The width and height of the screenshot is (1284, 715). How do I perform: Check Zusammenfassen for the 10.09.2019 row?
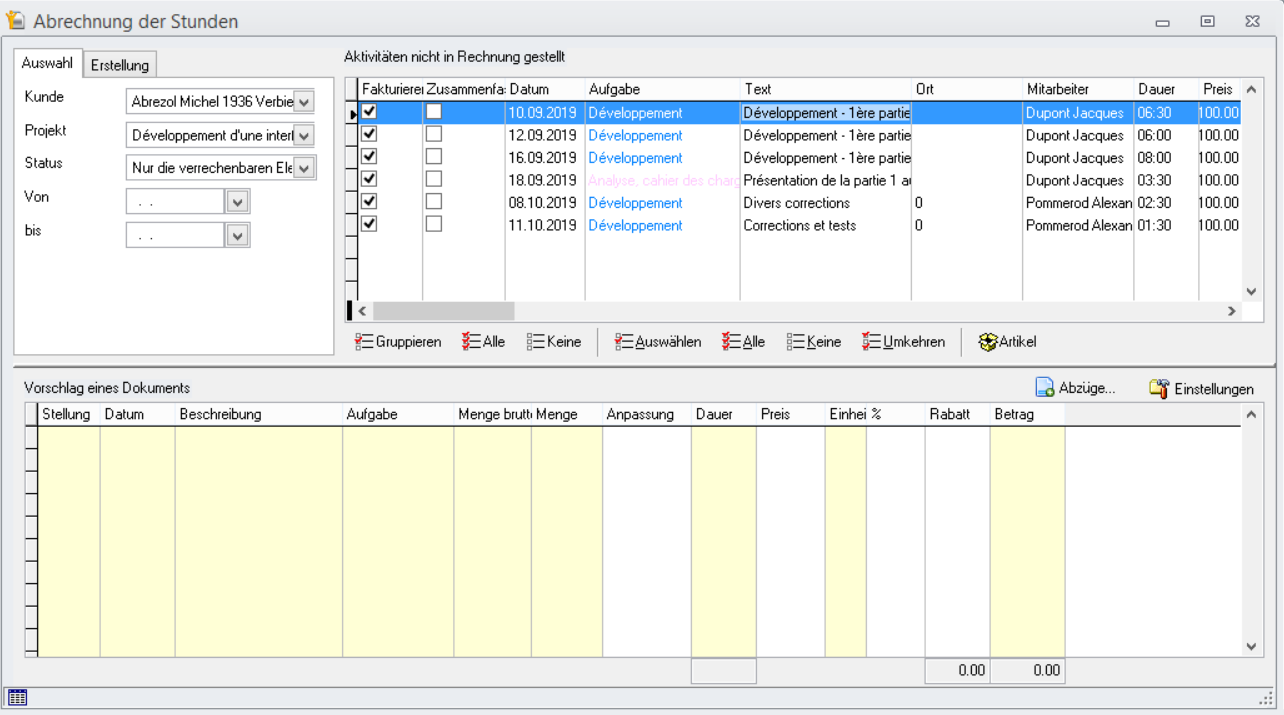point(434,112)
